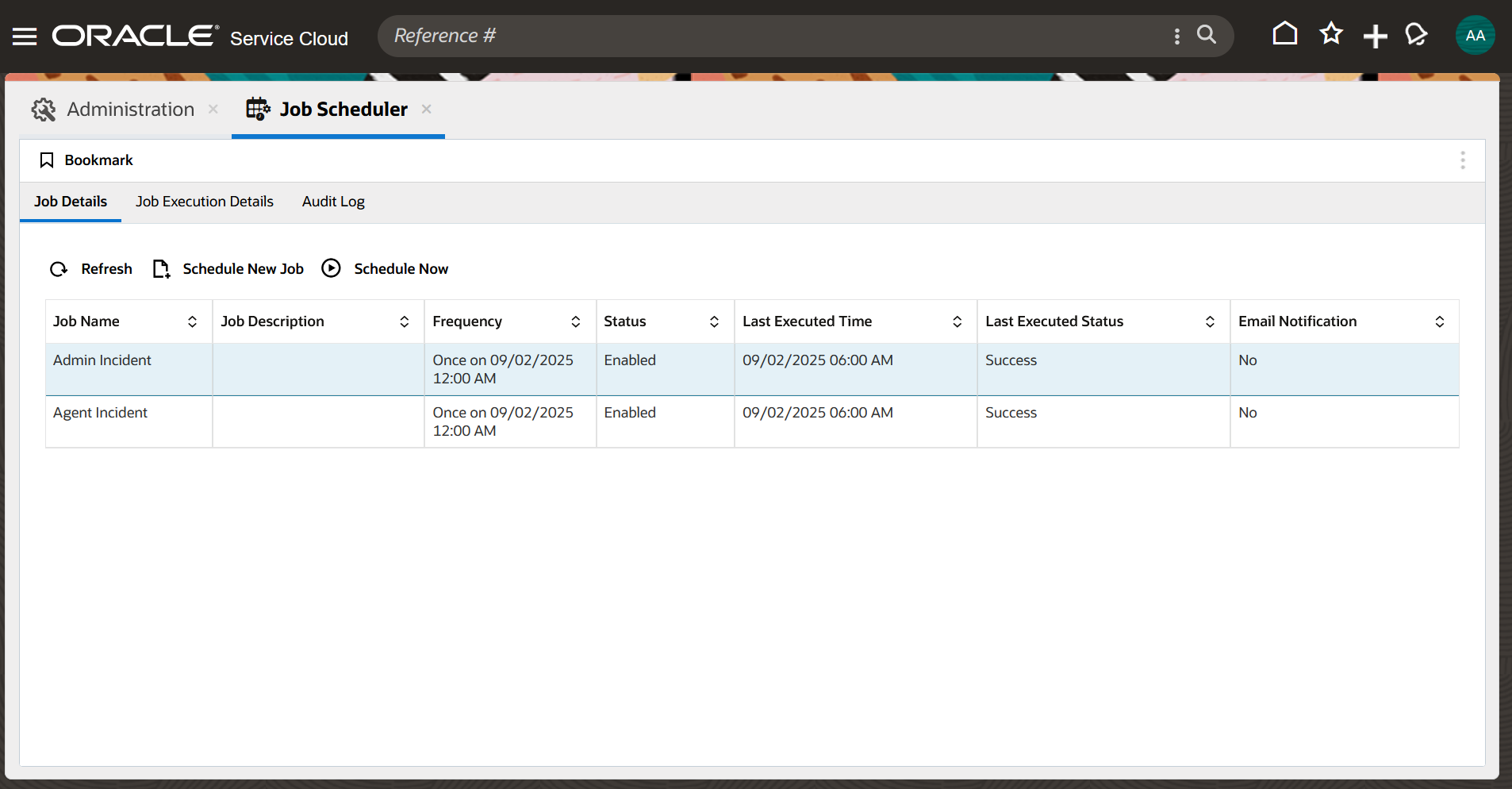The height and width of the screenshot is (789, 1512).
Task: Open the search options kebab inside the Reference field
Action: pos(1177,36)
